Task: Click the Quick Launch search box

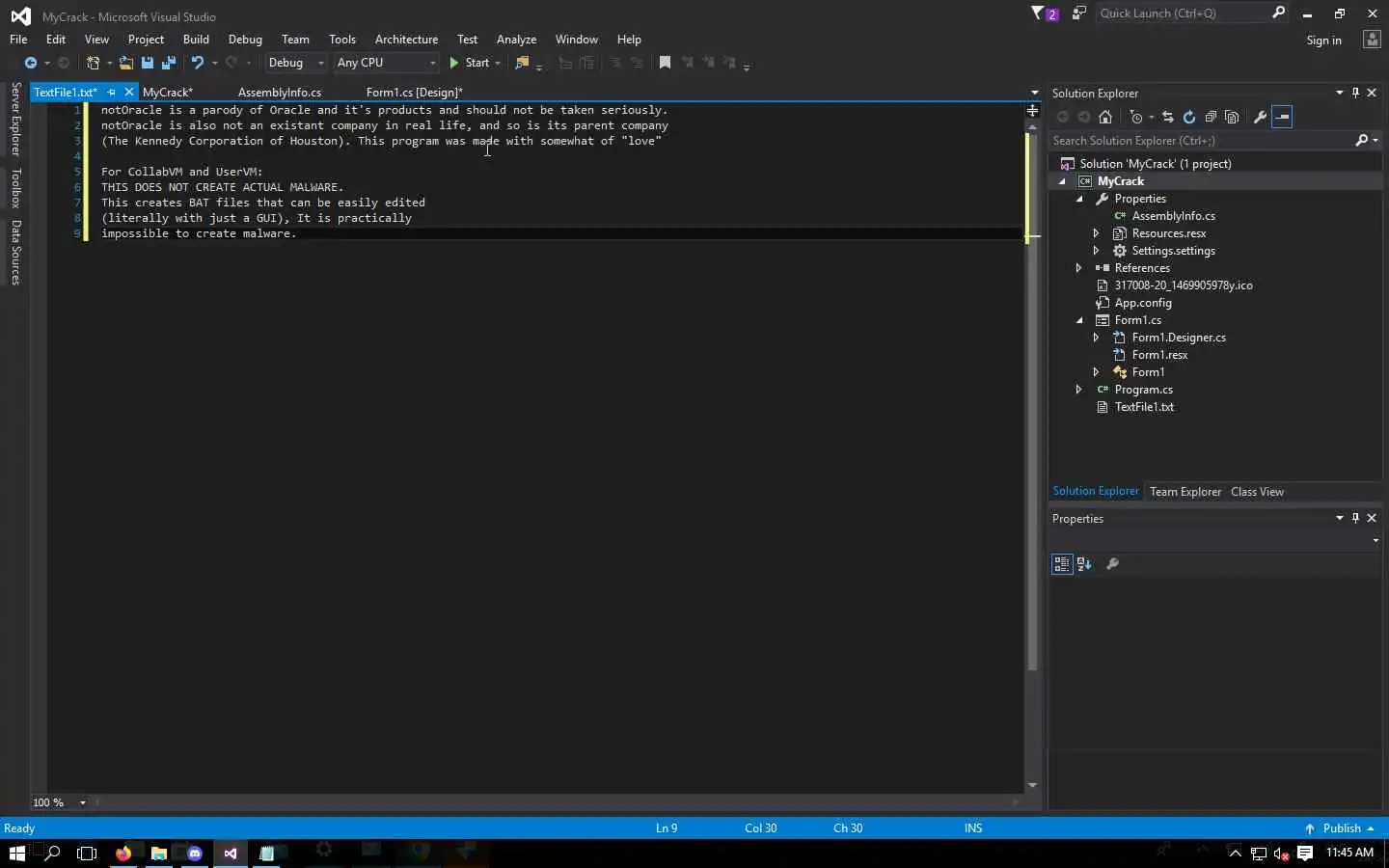Action: pyautogui.click(x=1184, y=14)
